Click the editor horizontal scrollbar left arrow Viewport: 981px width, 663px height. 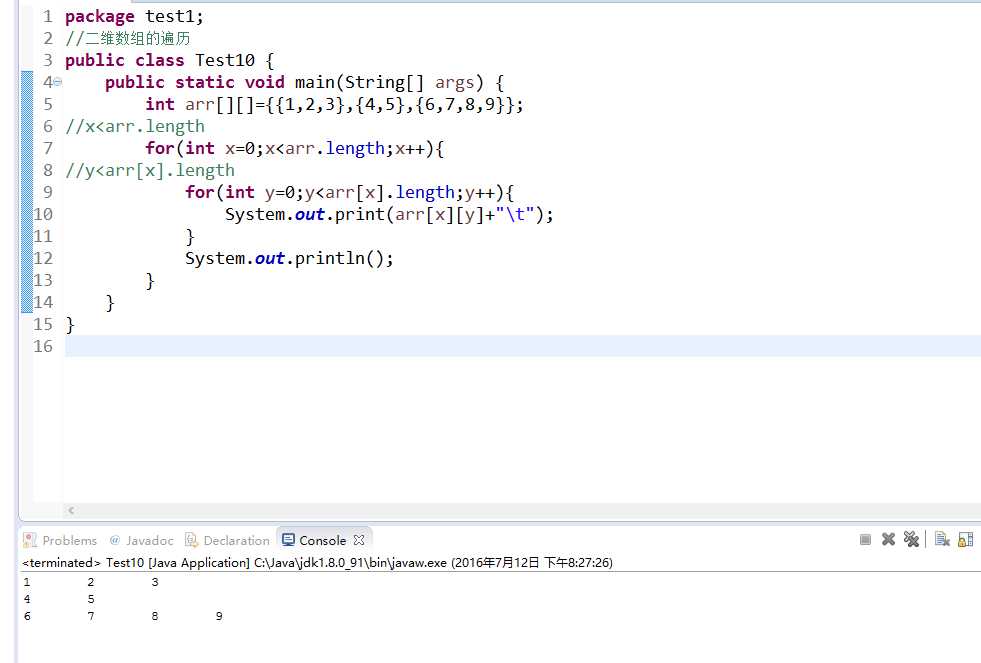[x=71, y=510]
